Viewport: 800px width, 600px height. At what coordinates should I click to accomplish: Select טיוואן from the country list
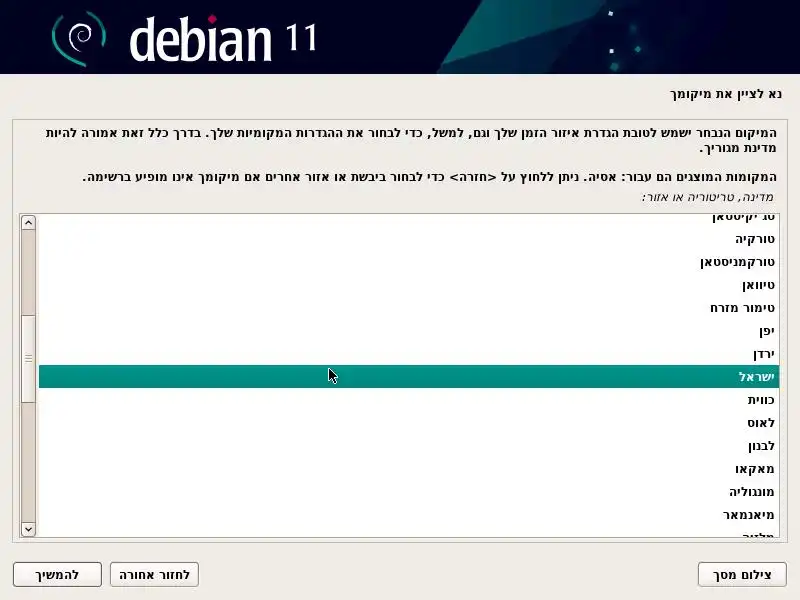(x=409, y=285)
